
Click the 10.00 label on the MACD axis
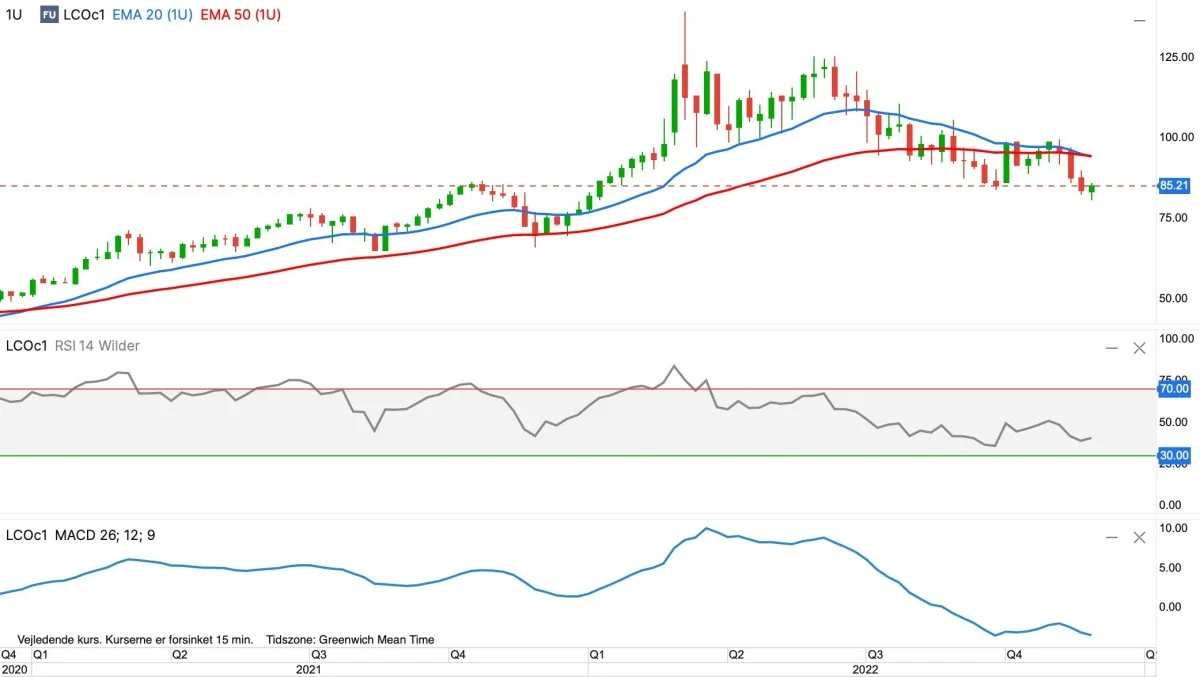pos(1173,528)
